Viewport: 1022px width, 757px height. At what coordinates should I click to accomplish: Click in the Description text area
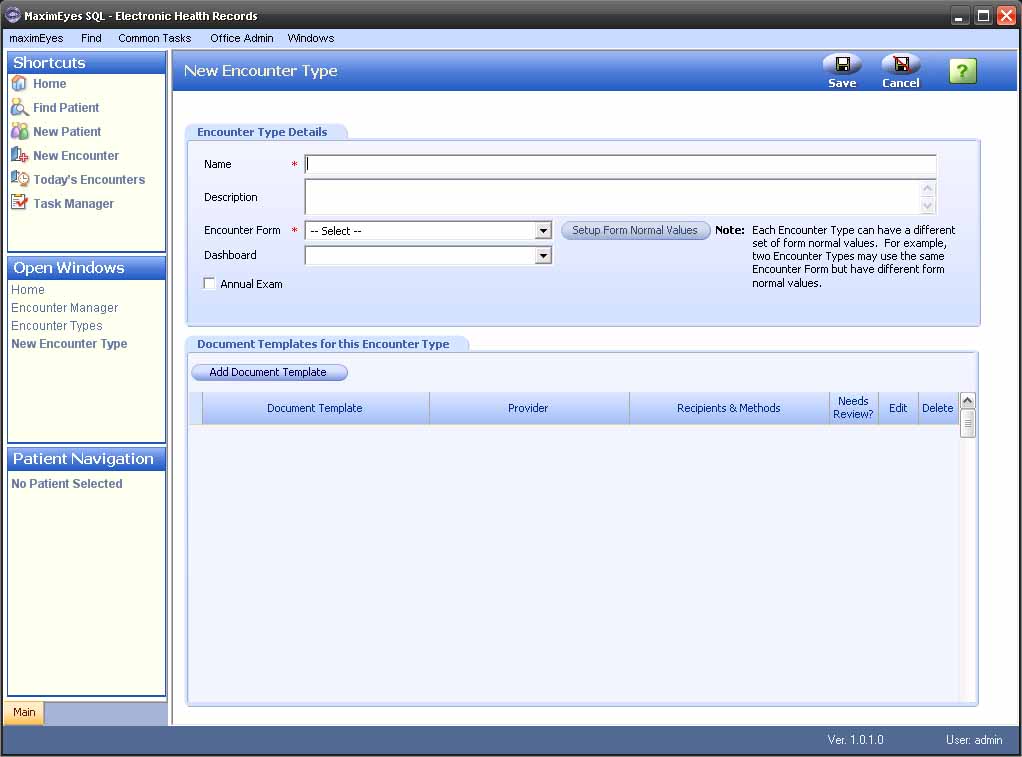(613, 197)
